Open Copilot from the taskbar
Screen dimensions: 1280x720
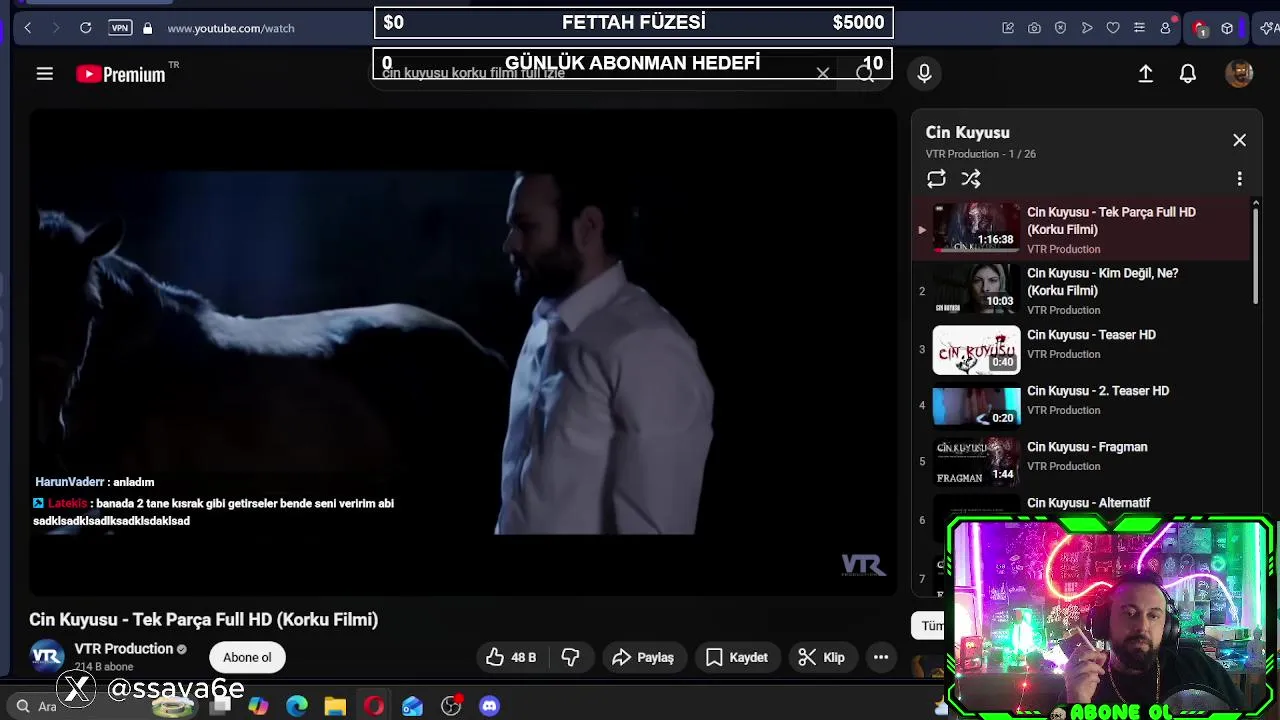tap(258, 706)
